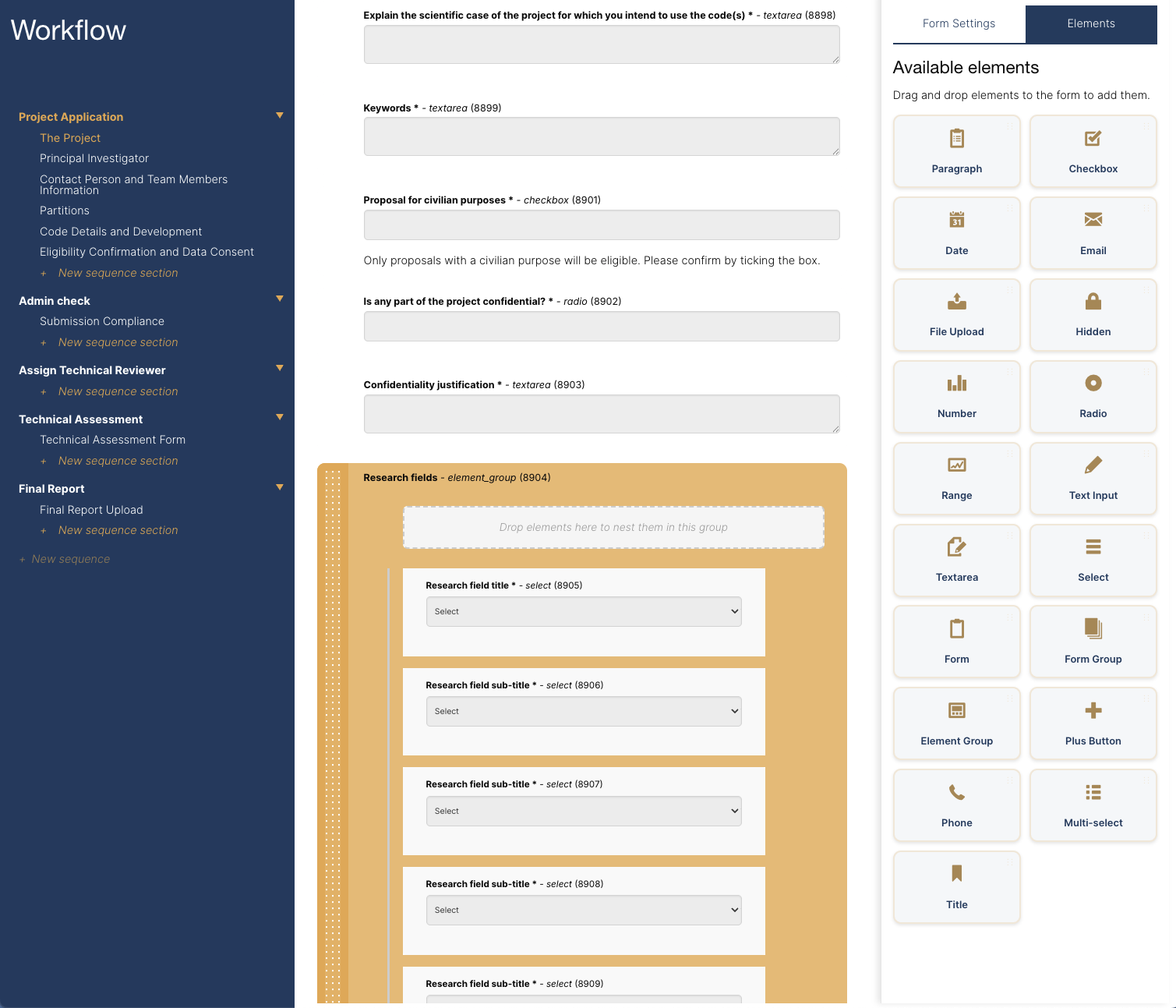Select the Range slider element tile
The width and height of the screenshot is (1176, 1008).
pos(956,479)
